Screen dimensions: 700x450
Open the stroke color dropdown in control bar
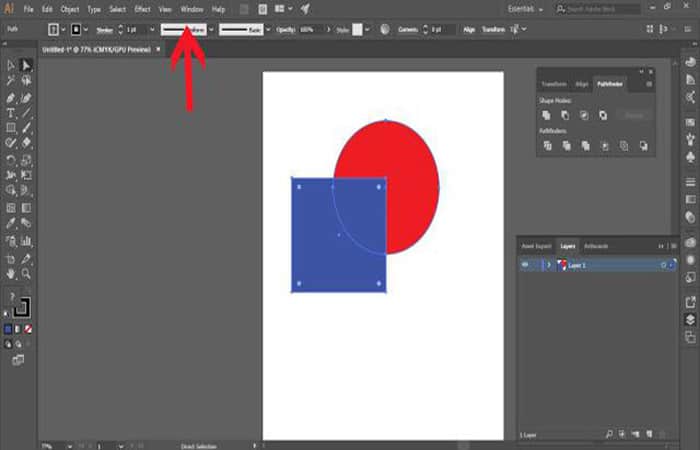(x=86, y=29)
